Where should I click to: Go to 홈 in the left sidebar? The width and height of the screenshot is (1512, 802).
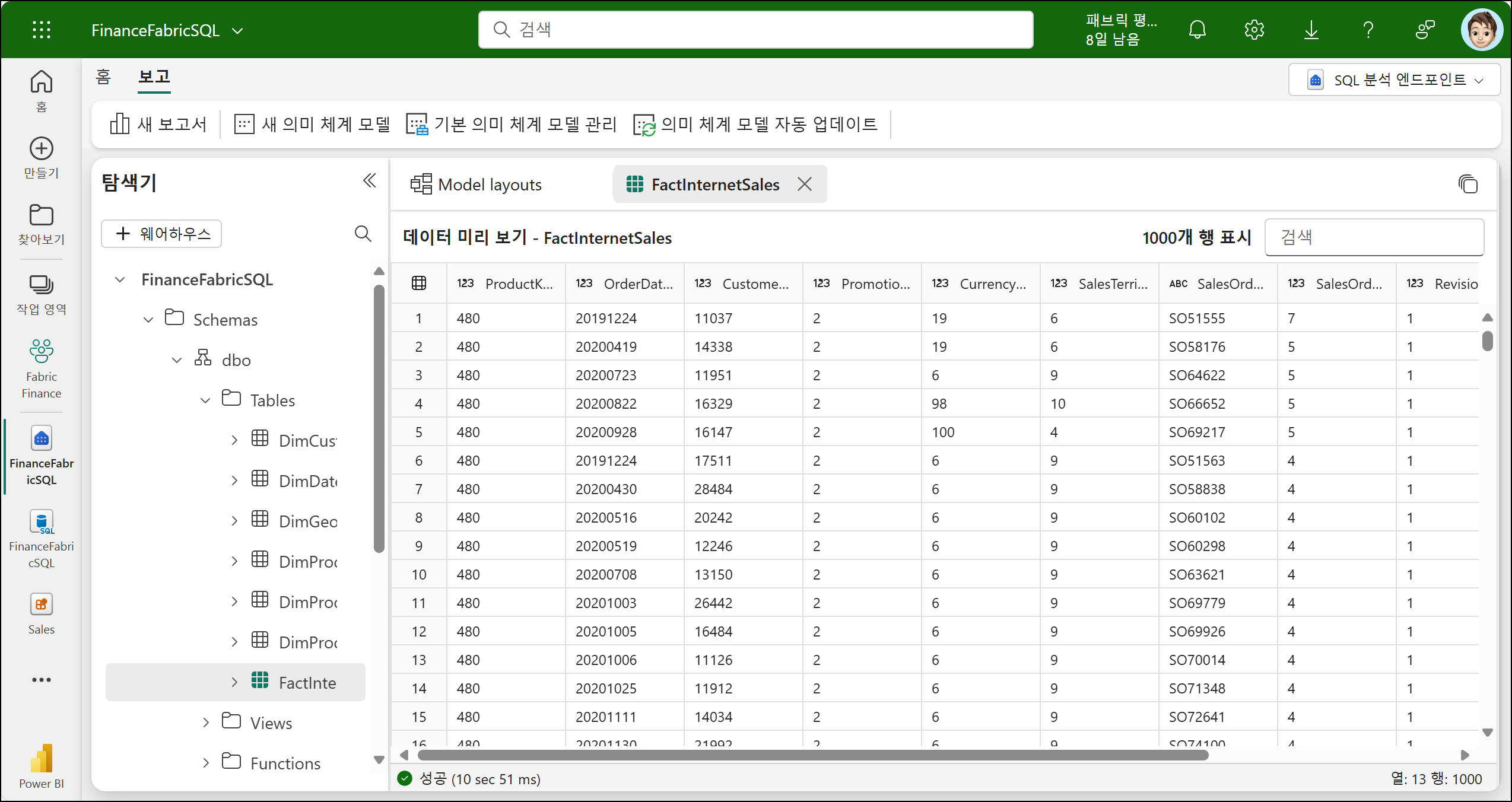42,91
